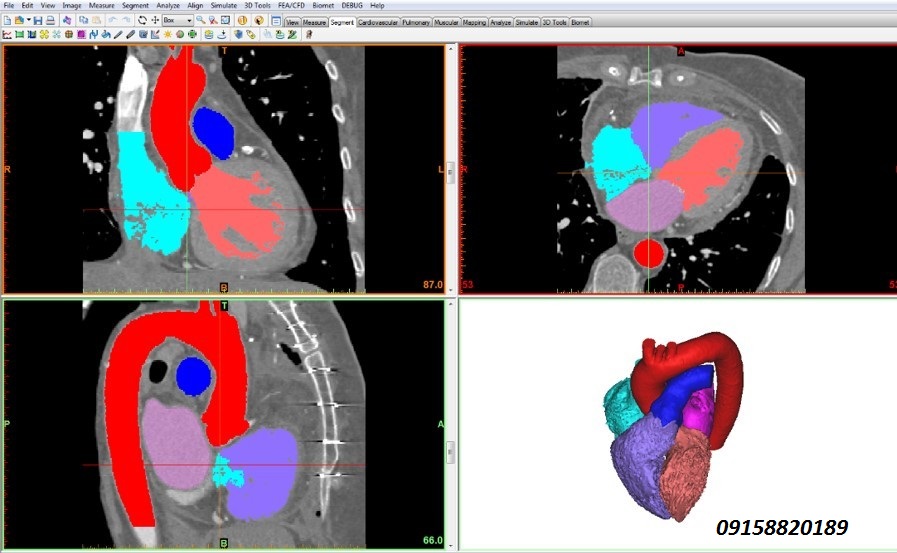The height and width of the screenshot is (553, 897).
Task: Click the Zoom magnifier tool icon
Action: (201, 20)
